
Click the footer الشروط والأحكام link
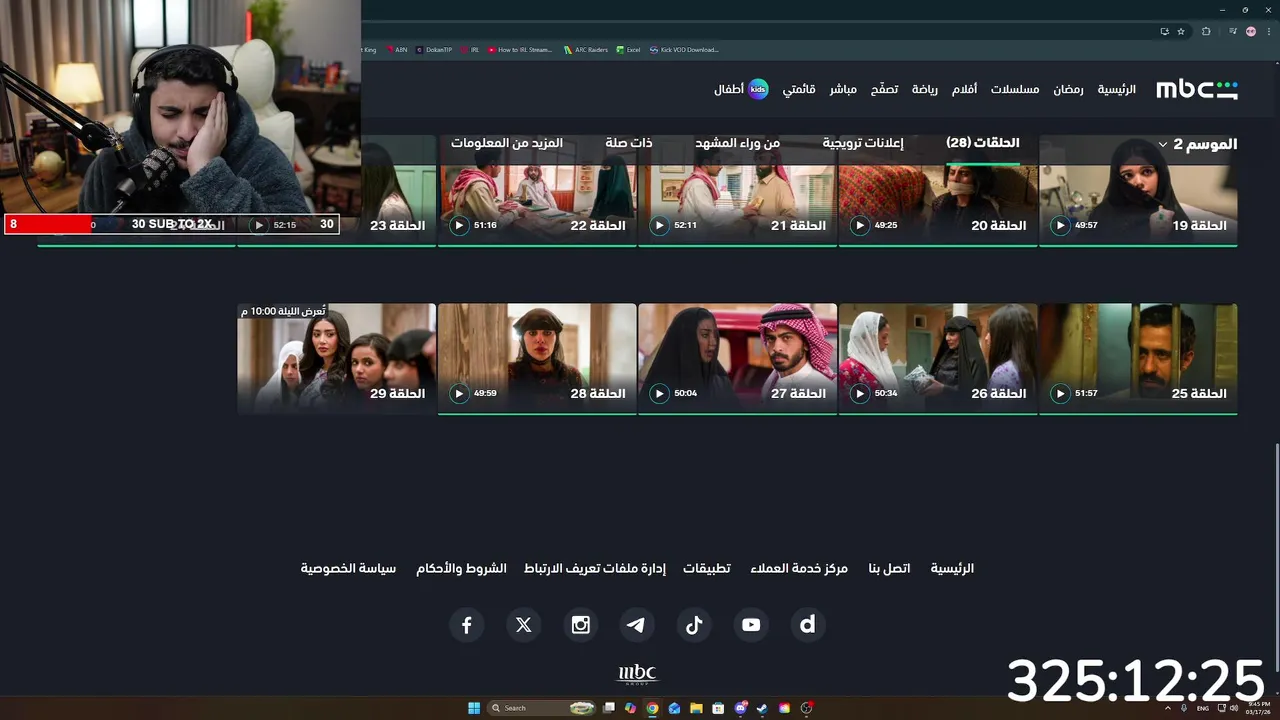[461, 569]
